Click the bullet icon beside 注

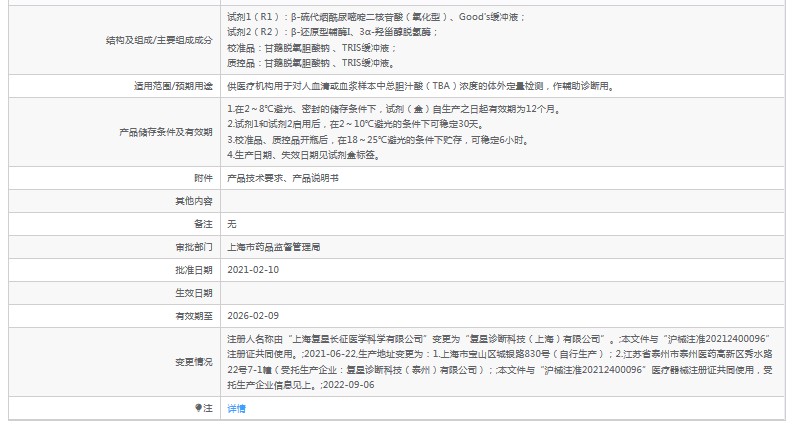point(199,408)
